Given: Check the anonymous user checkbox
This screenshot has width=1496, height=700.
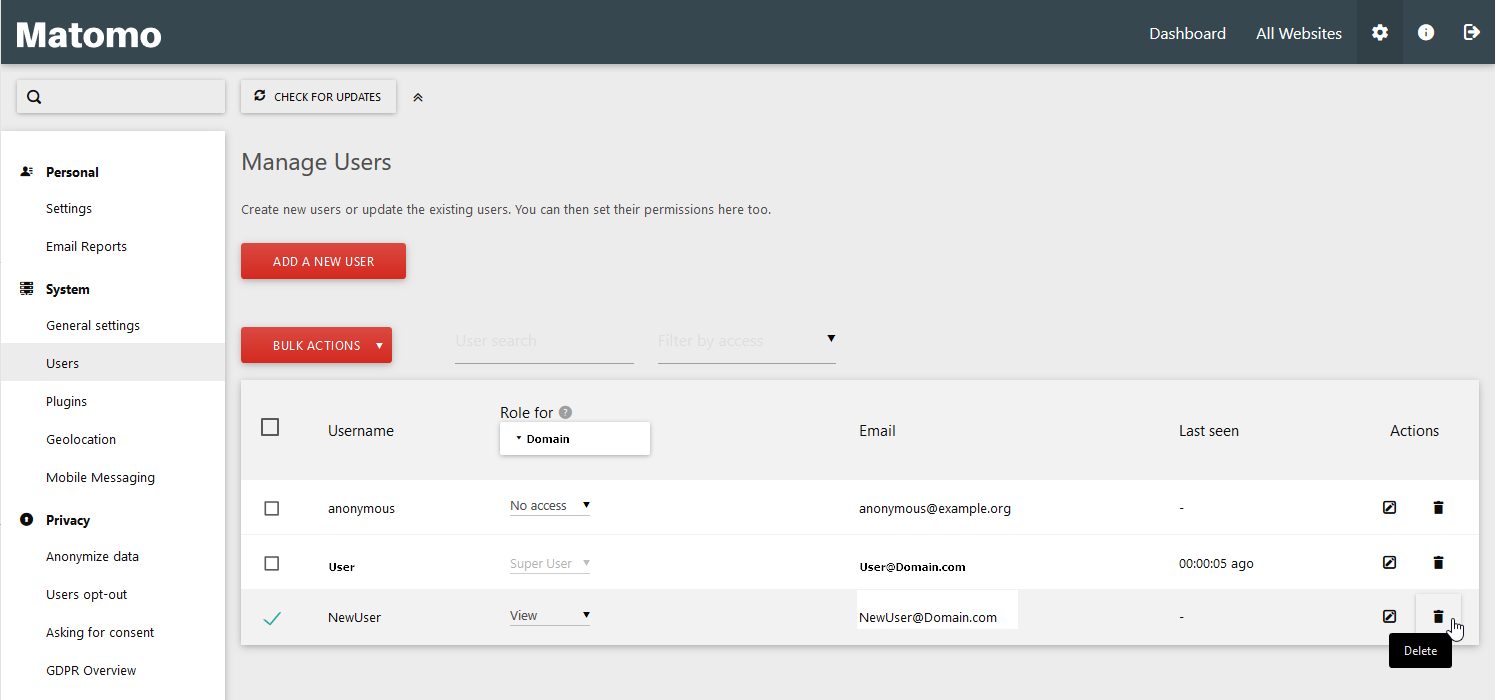Looking at the screenshot, I should point(272,509).
